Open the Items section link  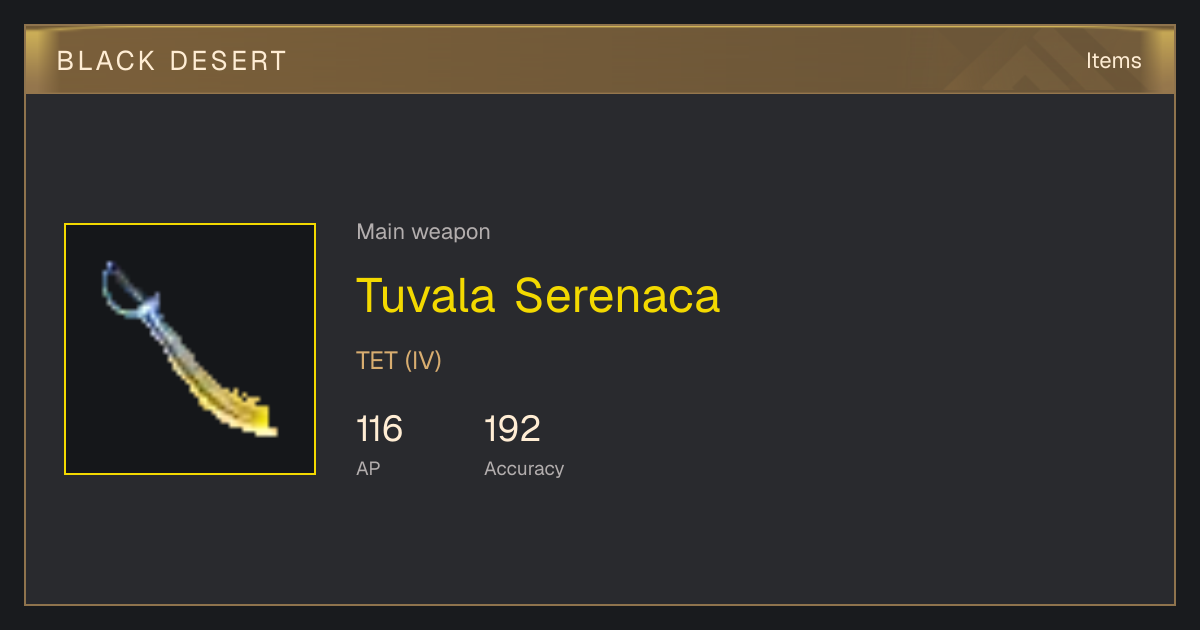click(1113, 61)
